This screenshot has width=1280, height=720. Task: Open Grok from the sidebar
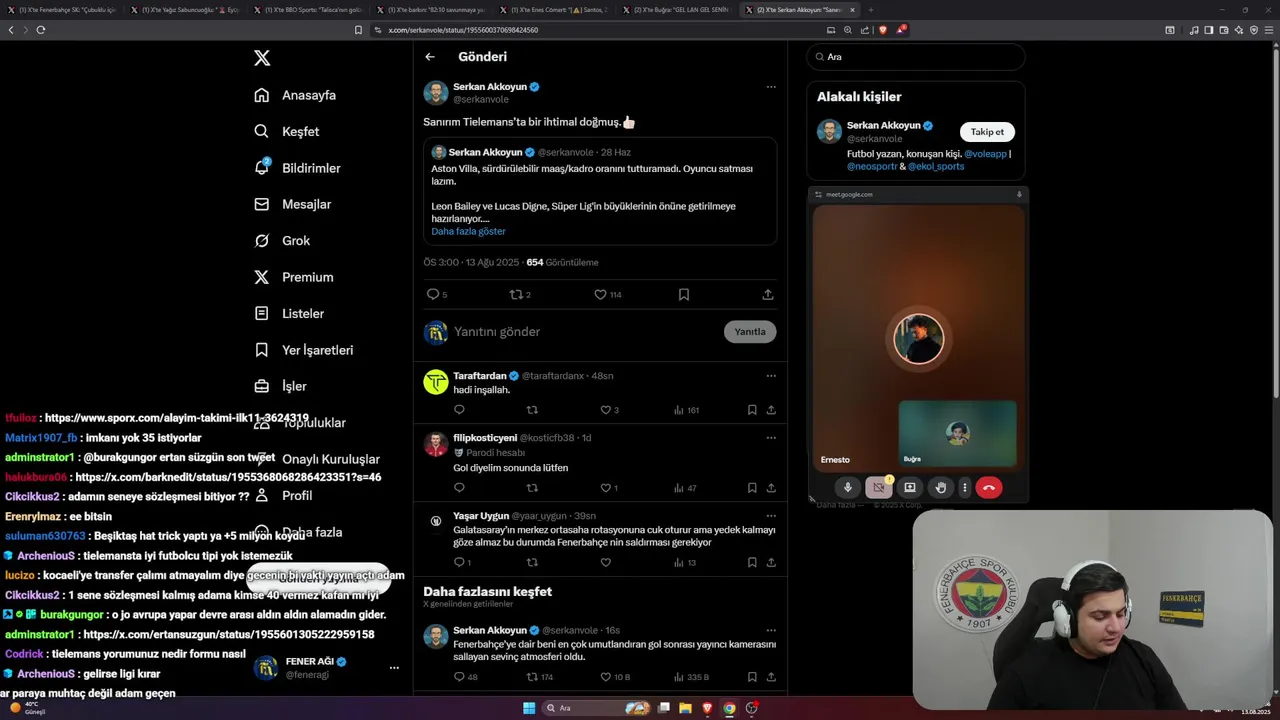point(282,240)
